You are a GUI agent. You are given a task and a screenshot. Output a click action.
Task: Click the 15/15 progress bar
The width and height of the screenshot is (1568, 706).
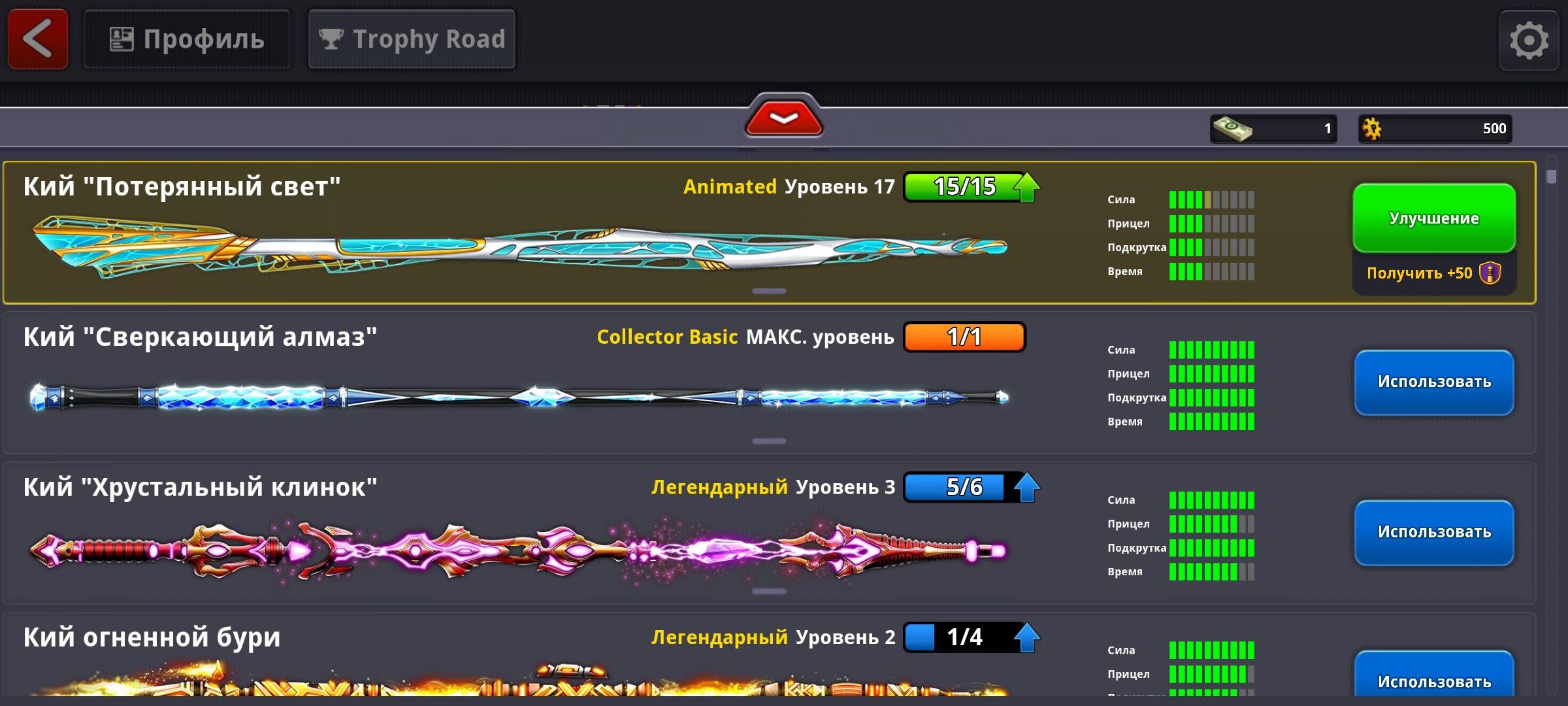[964, 187]
